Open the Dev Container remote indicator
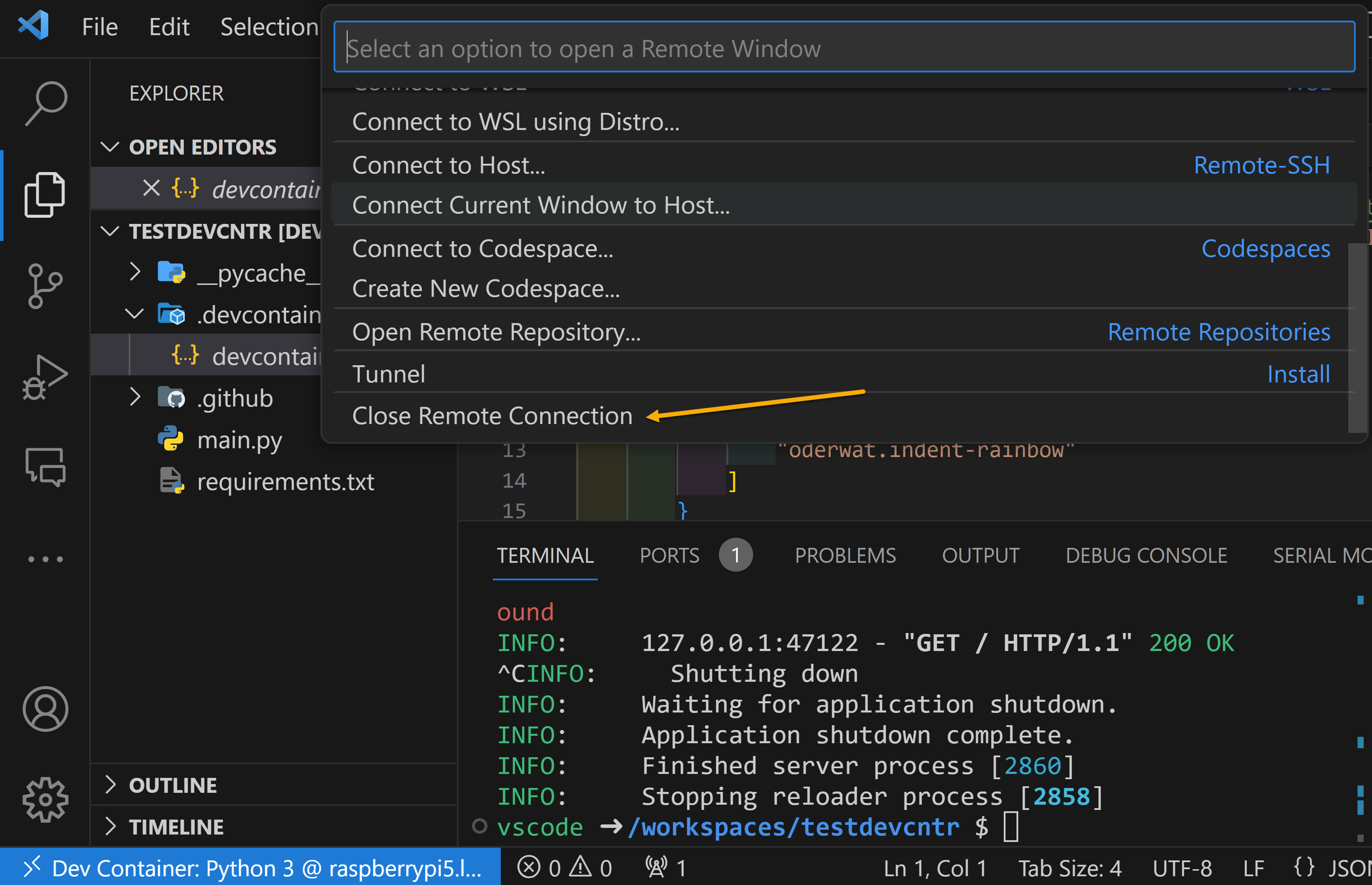Image resolution: width=1372 pixels, height=885 pixels. [x=251, y=867]
